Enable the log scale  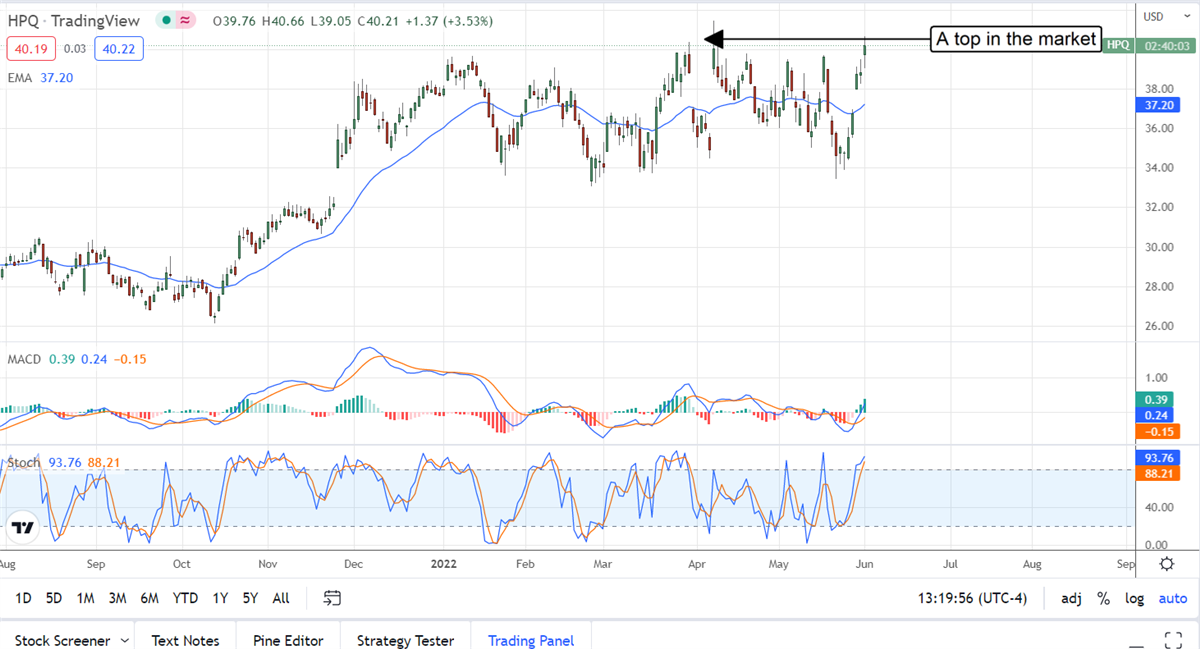pyautogui.click(x=1134, y=598)
